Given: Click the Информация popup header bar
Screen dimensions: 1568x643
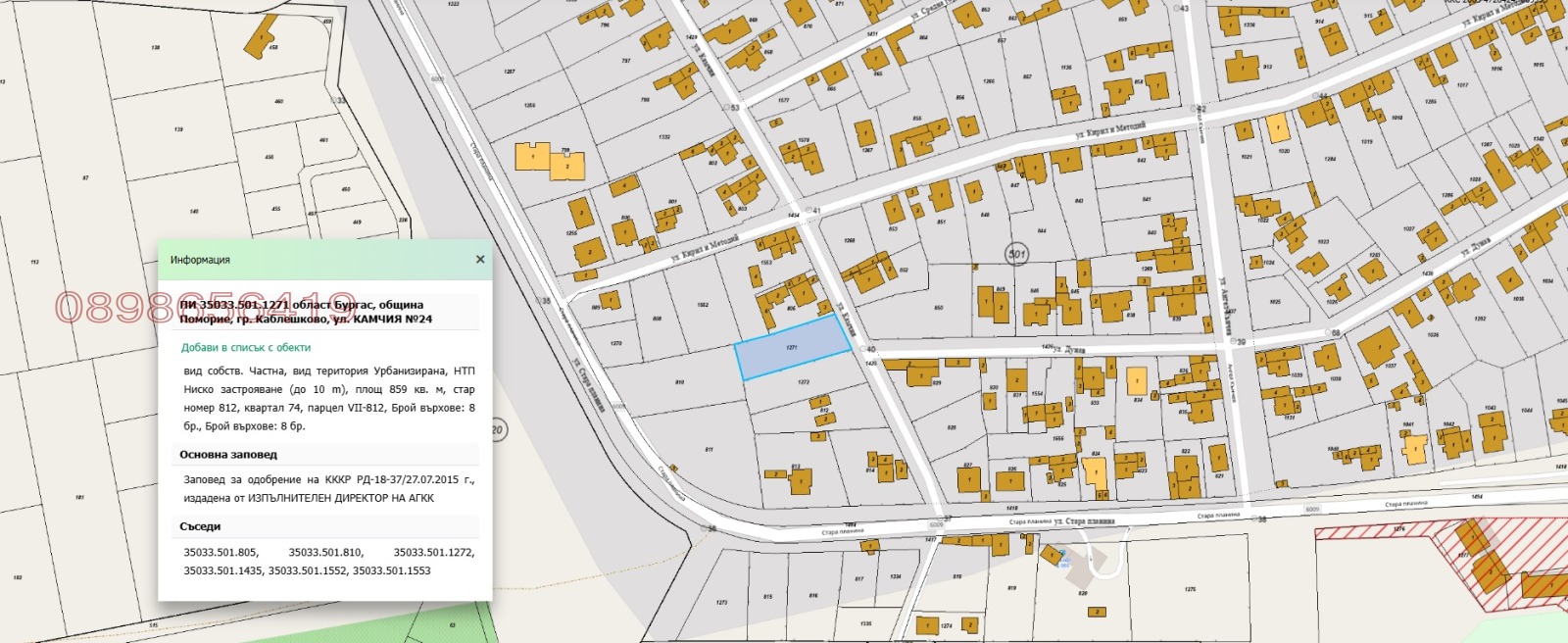Looking at the screenshot, I should (x=314, y=260).
